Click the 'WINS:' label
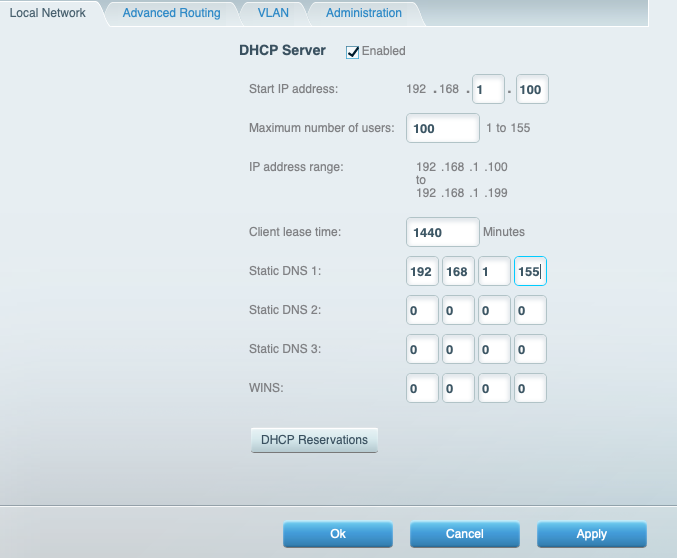Viewport: 678px width, 558px height. pyautogui.click(x=266, y=388)
